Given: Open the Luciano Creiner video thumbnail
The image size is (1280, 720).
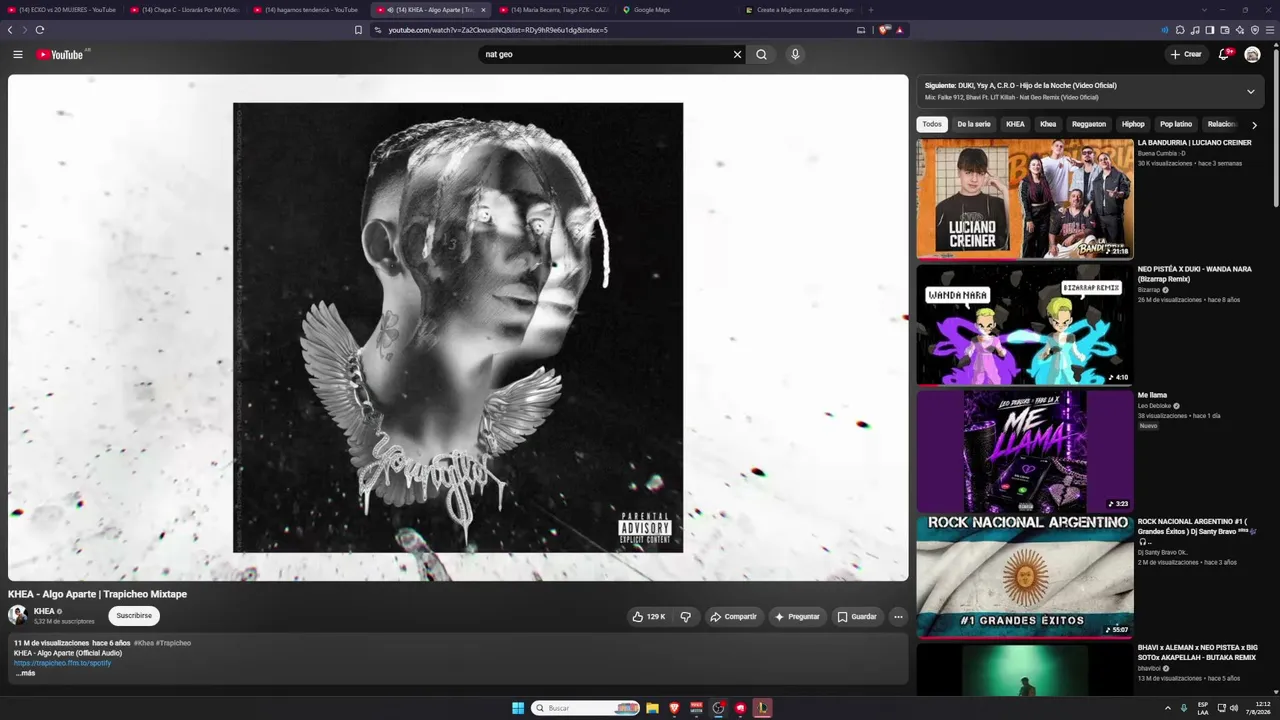Looking at the screenshot, I should pos(1025,198).
